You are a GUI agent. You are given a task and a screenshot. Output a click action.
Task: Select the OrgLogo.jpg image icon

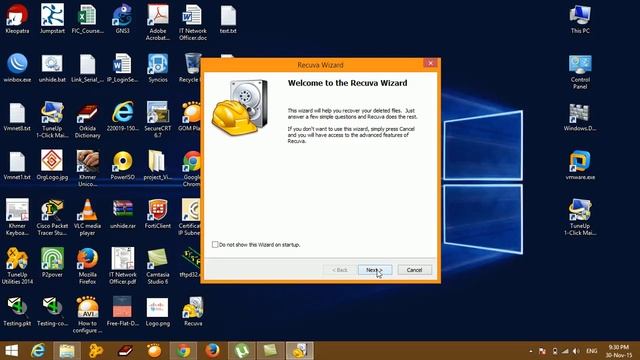pyautogui.click(x=52, y=166)
